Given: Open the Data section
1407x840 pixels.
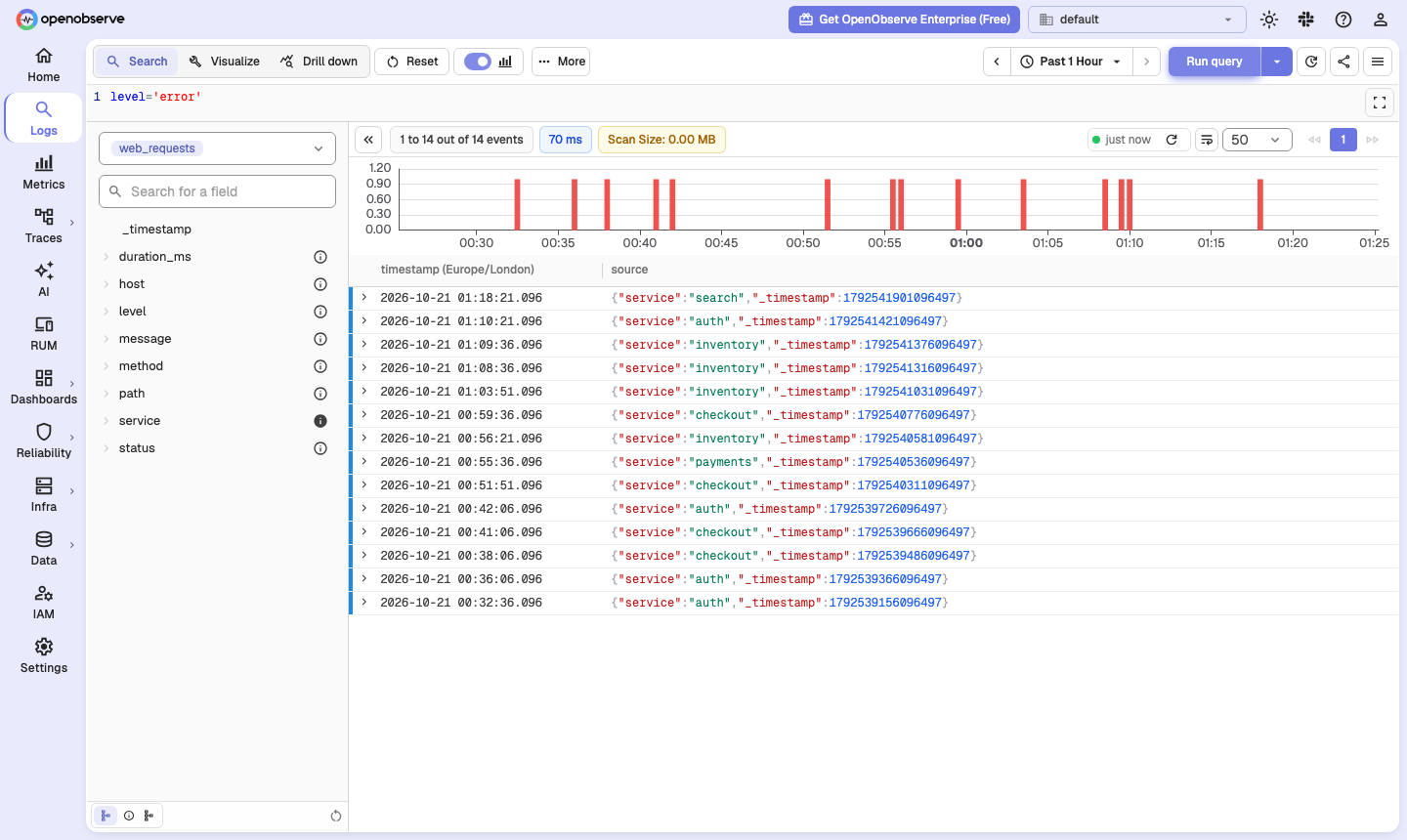Looking at the screenshot, I should 44,548.
